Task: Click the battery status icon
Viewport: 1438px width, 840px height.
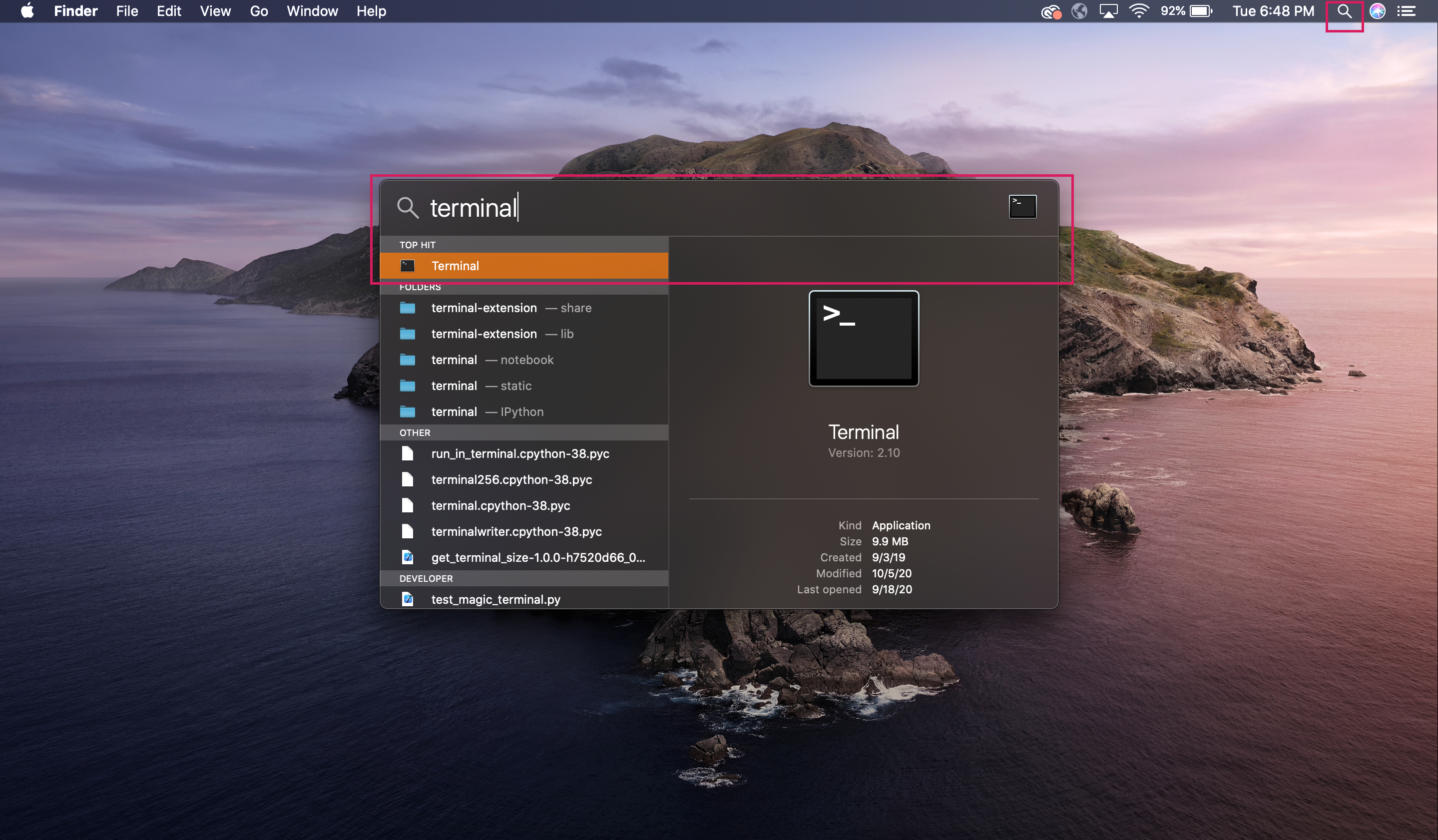Action: tap(1201, 11)
